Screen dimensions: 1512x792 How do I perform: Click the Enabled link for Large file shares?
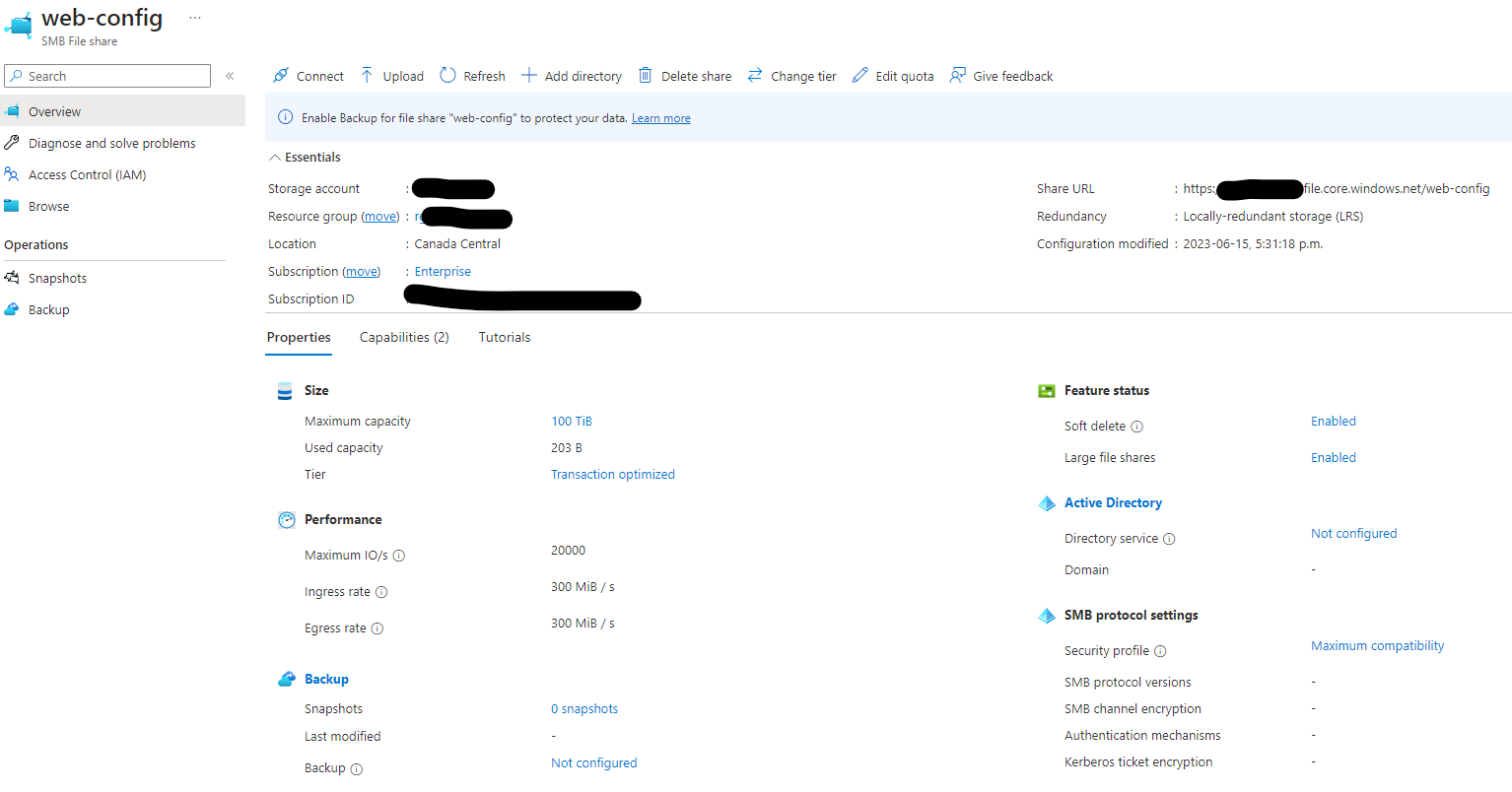1334,458
